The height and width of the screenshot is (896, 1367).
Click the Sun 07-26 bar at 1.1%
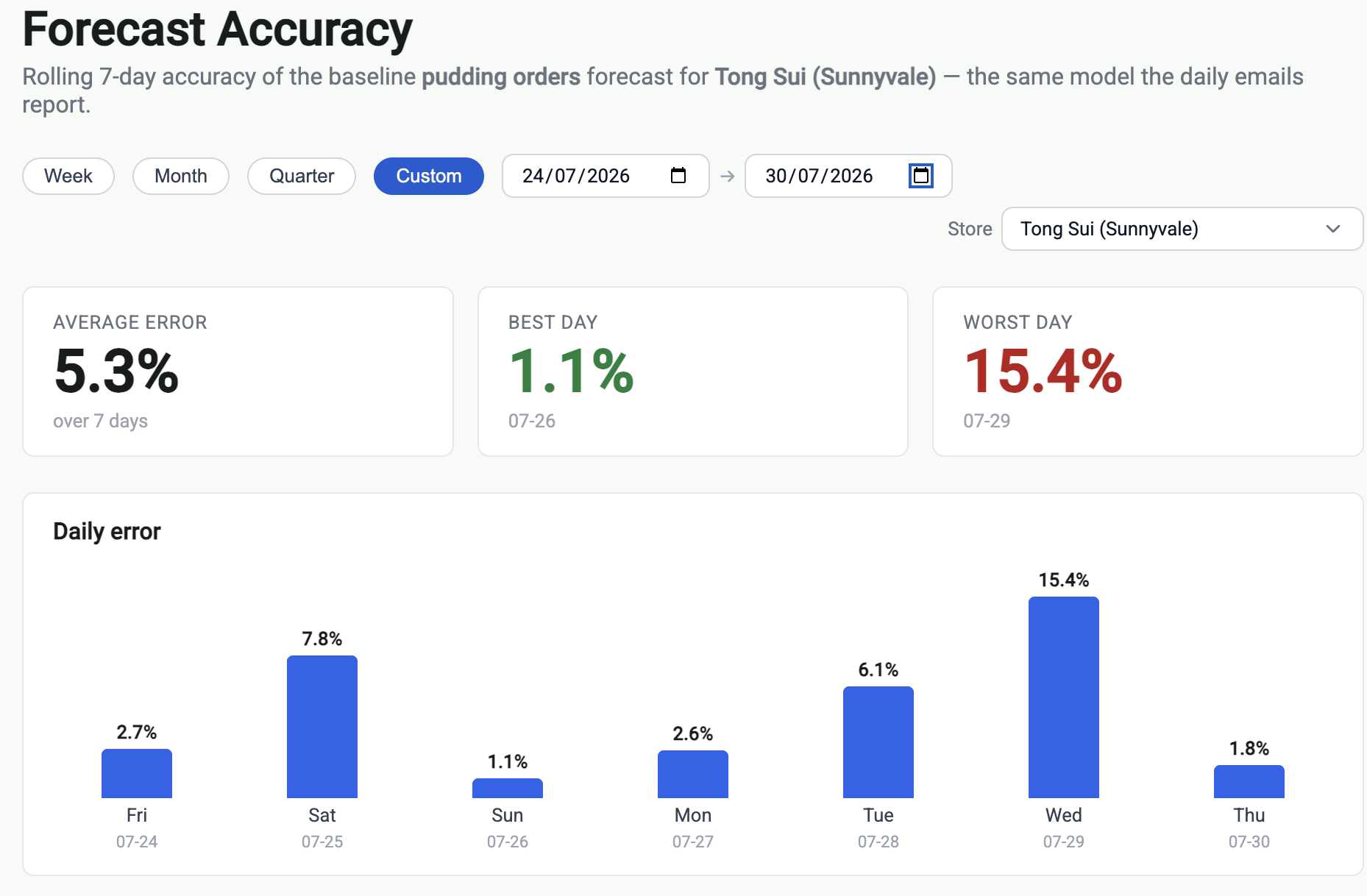508,789
